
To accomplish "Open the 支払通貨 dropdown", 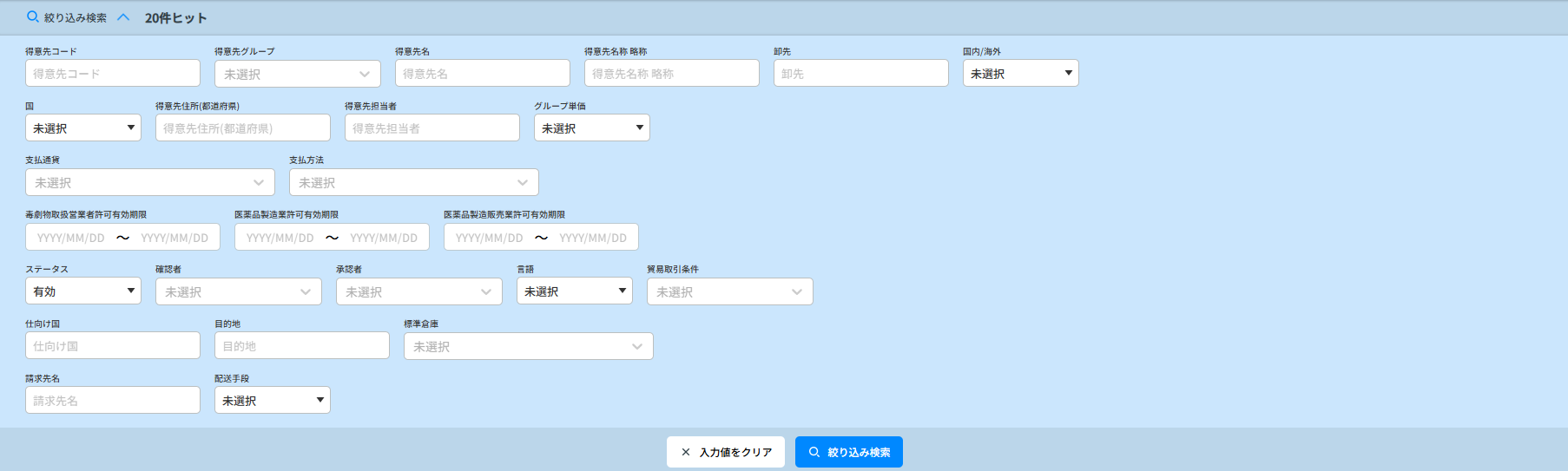I will pos(149,182).
